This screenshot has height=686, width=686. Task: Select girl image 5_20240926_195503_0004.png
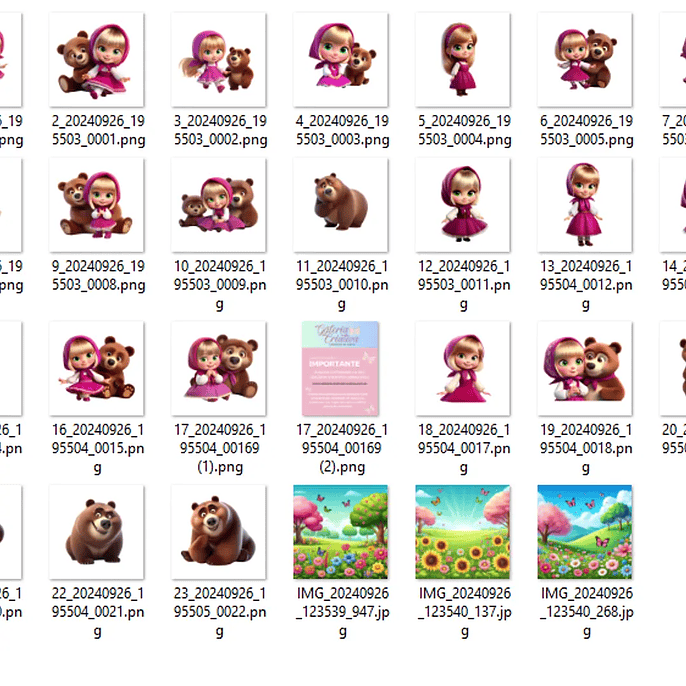tap(462, 60)
